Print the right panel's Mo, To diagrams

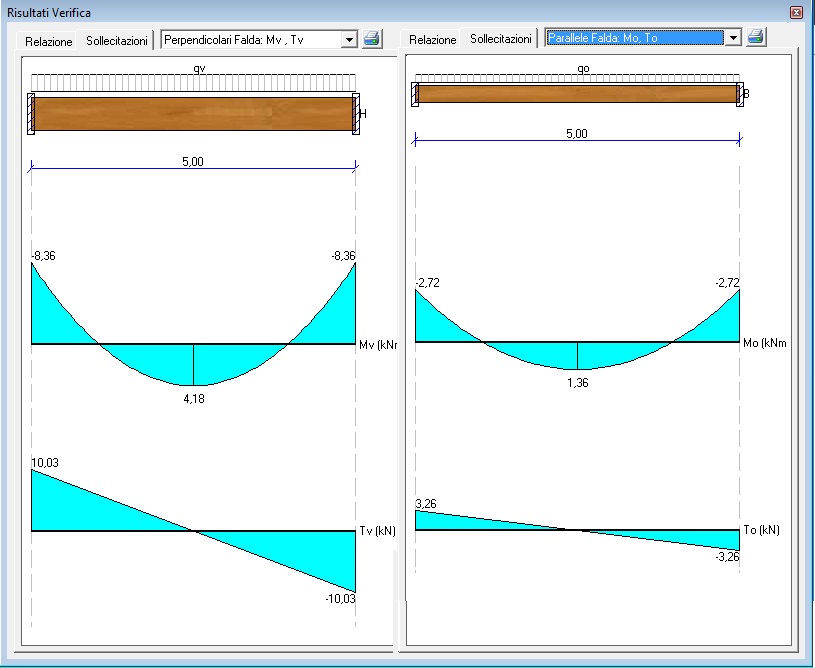[756, 37]
